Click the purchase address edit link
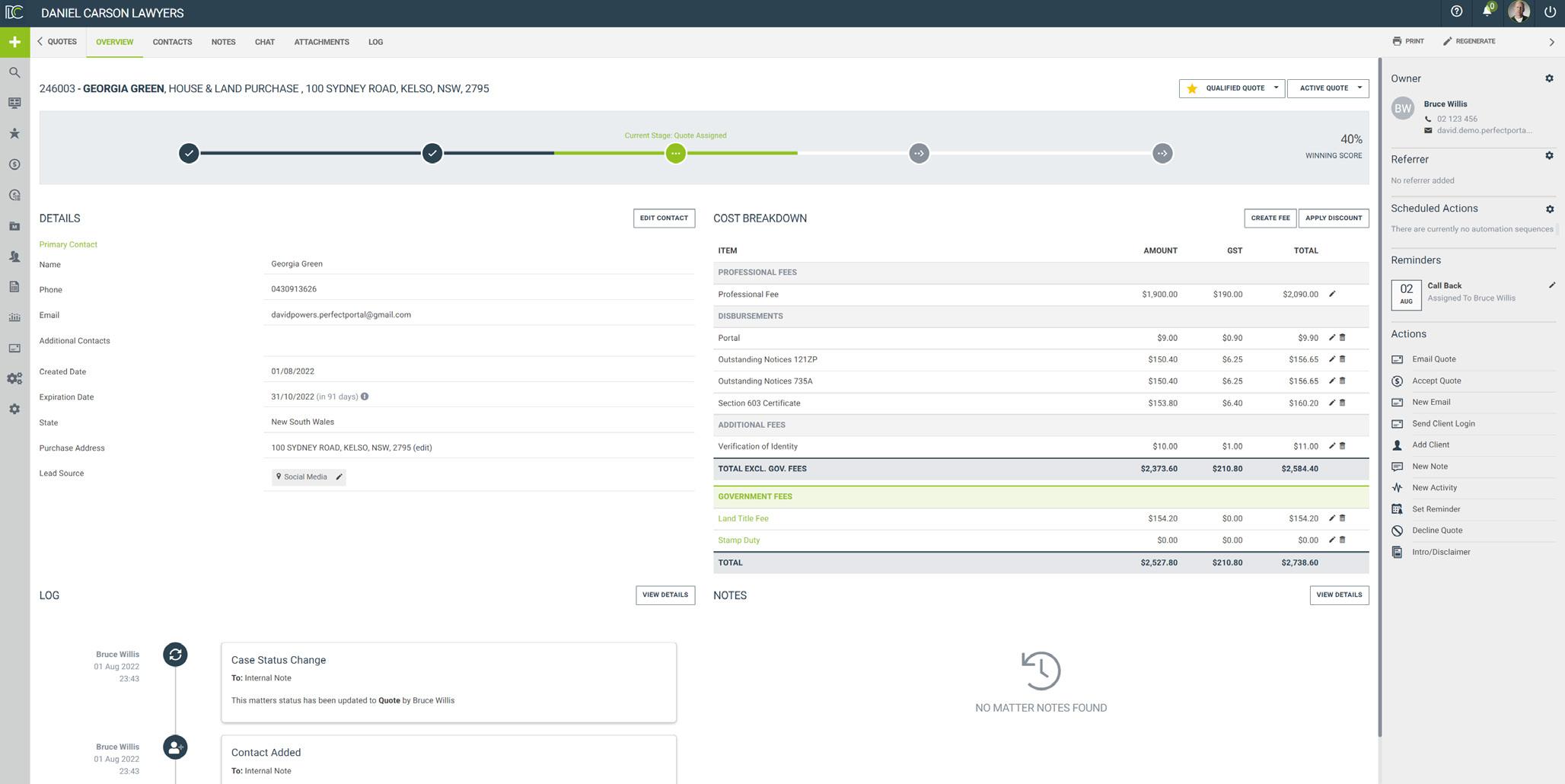 click(422, 448)
